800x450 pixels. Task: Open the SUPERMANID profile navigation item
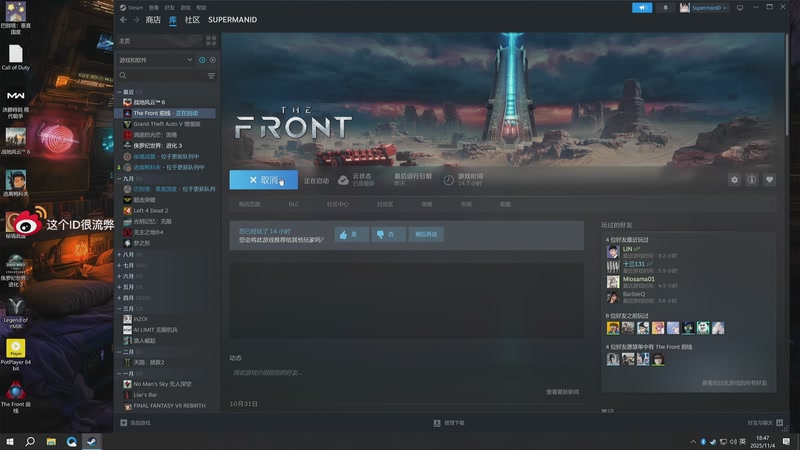233,19
